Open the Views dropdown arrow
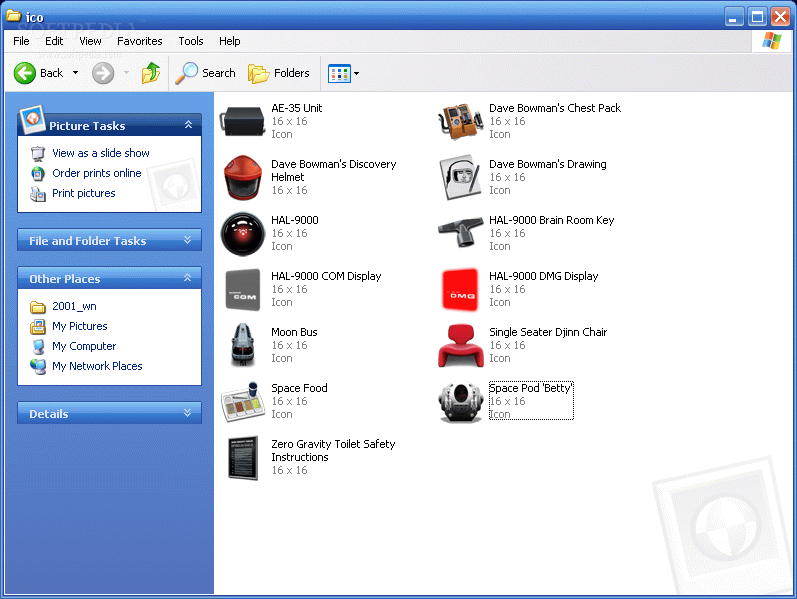This screenshot has height=599, width=797. [356, 74]
